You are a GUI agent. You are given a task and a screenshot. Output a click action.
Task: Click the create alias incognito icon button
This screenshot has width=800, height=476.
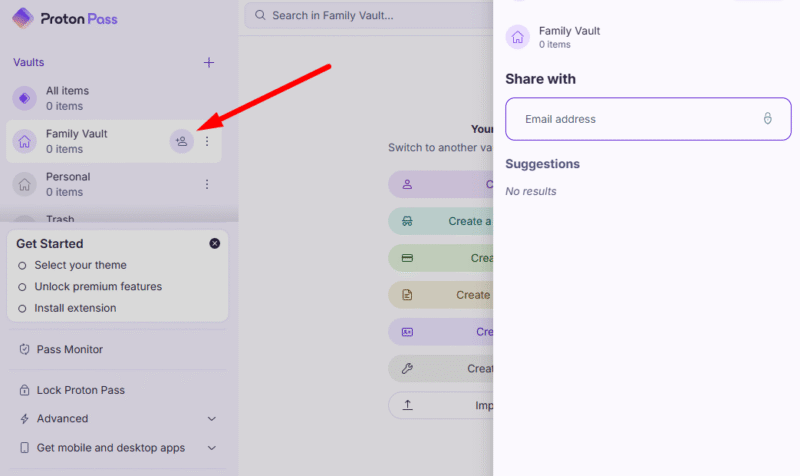(407, 221)
